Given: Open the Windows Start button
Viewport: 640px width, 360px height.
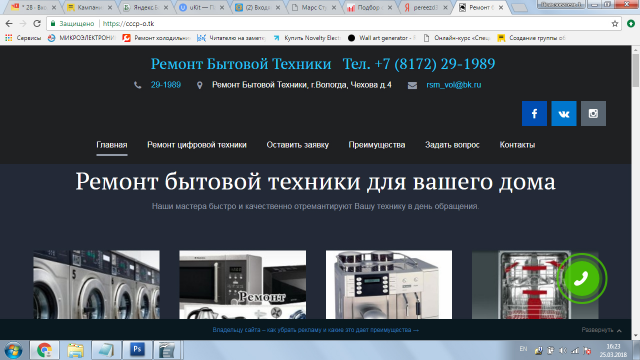Looking at the screenshot, I should click(x=13, y=350).
